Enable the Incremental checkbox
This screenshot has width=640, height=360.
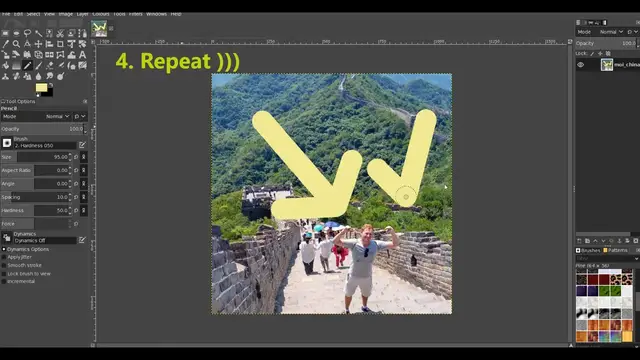pyautogui.click(x=4, y=281)
